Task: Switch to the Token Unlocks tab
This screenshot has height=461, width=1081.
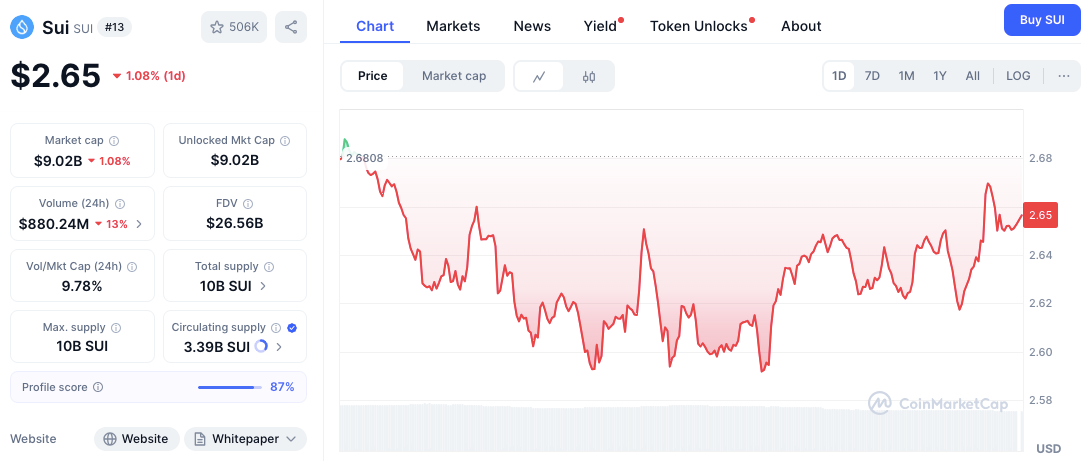Action: pos(698,26)
